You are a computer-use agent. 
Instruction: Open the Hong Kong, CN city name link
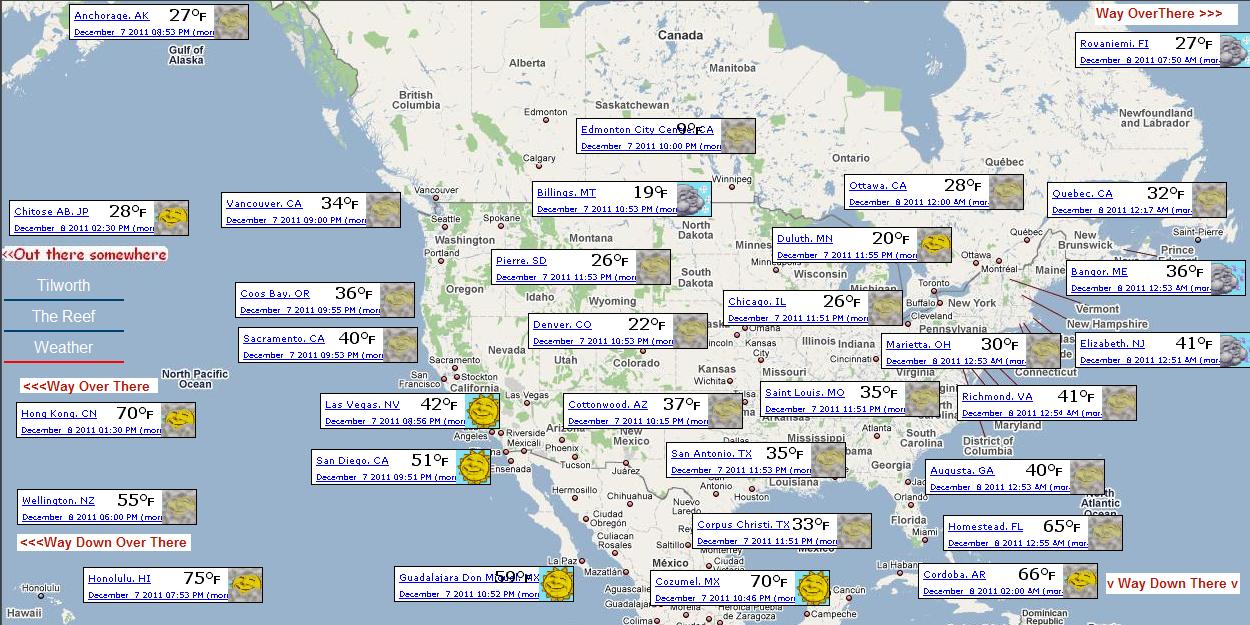(x=59, y=414)
